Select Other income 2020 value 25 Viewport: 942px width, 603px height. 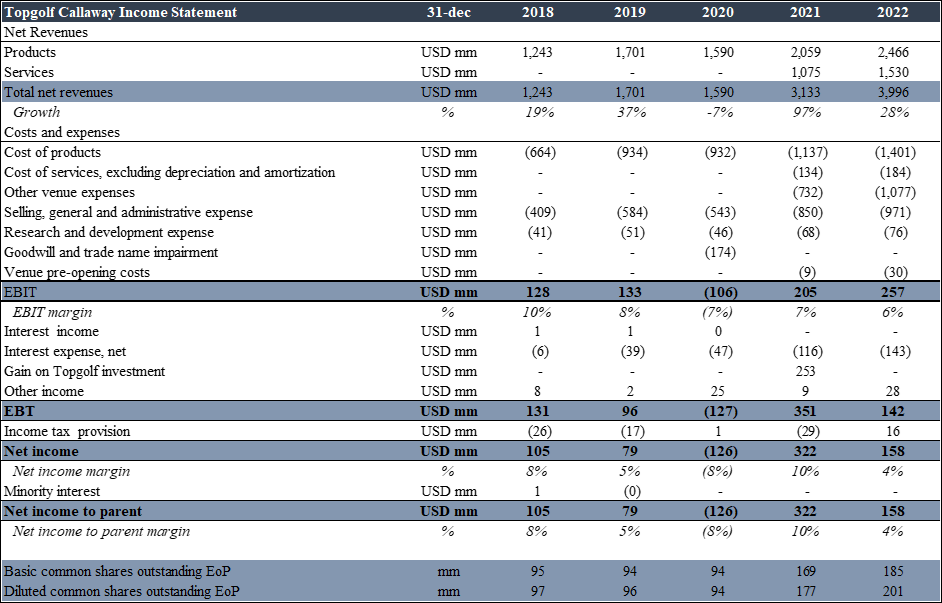point(717,392)
